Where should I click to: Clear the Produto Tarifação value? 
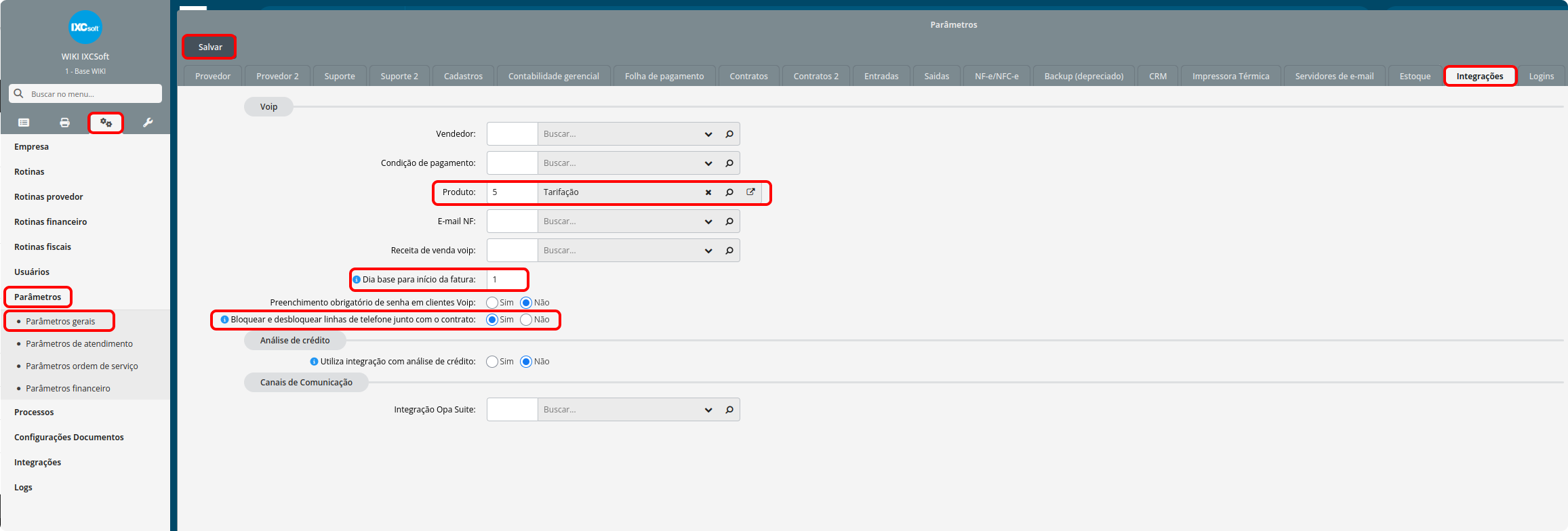[708, 192]
